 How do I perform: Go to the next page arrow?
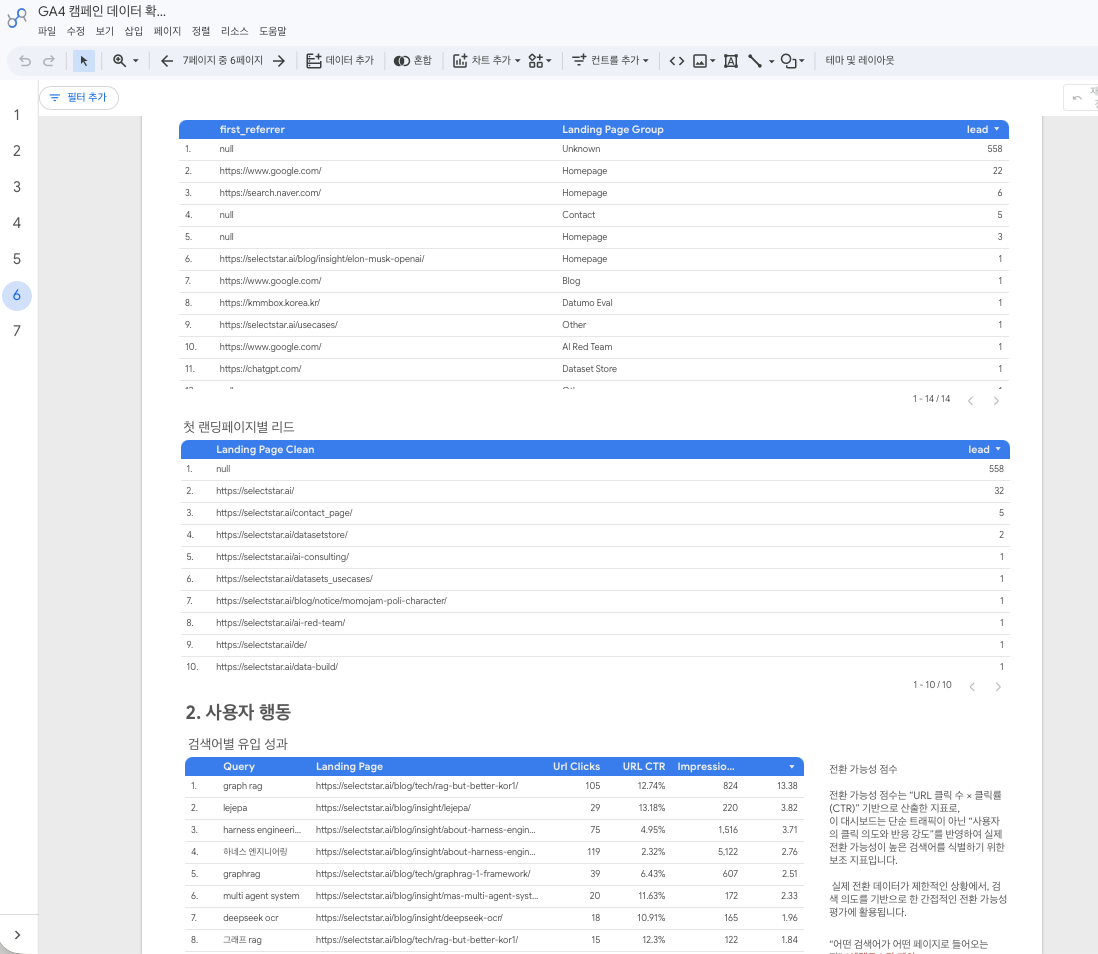[x=279, y=61]
